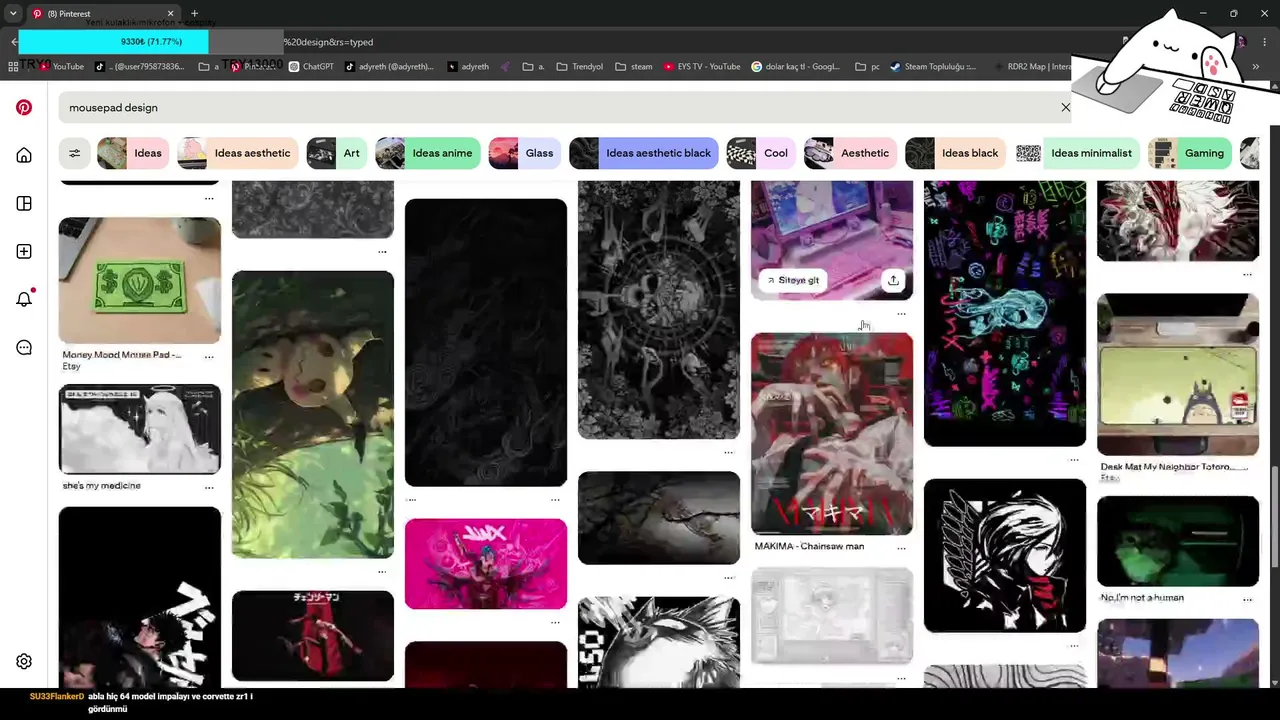This screenshot has width=1280, height=720.
Task: Expand the pc bookmark folder
Action: pos(868,67)
